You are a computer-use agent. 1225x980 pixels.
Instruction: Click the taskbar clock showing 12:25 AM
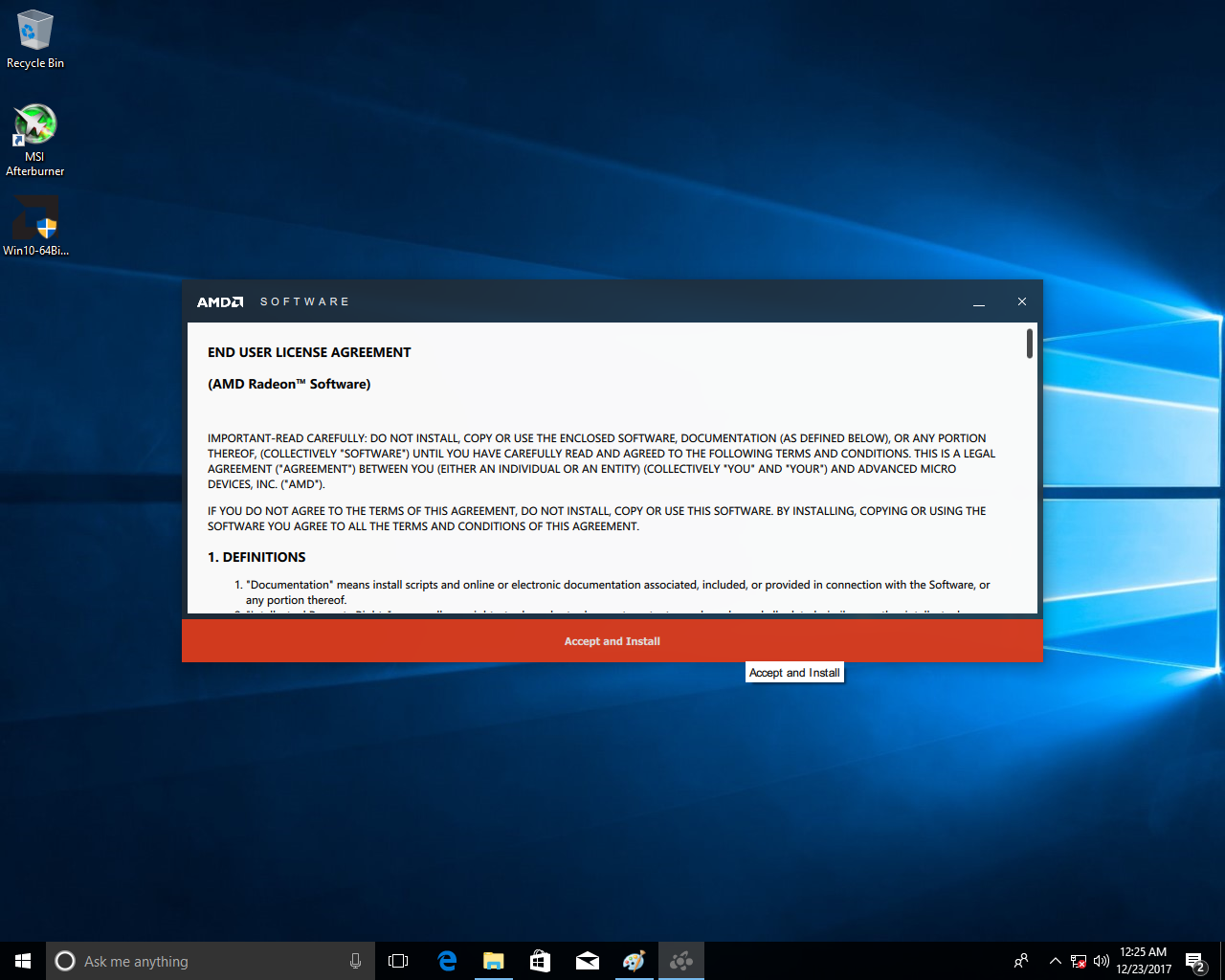[x=1144, y=961]
